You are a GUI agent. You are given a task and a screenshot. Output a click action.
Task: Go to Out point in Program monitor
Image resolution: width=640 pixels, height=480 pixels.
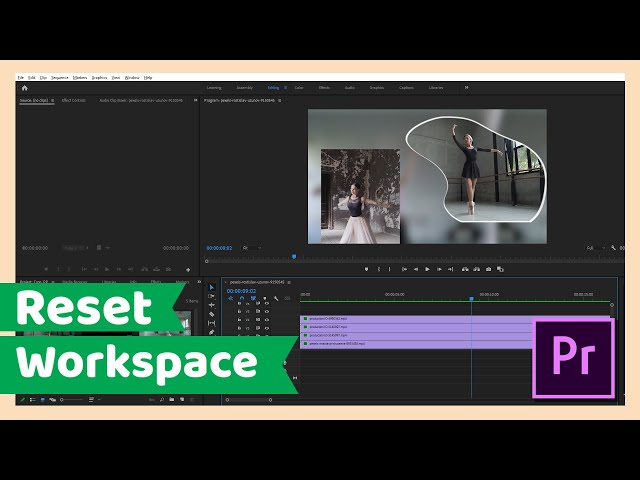451,269
